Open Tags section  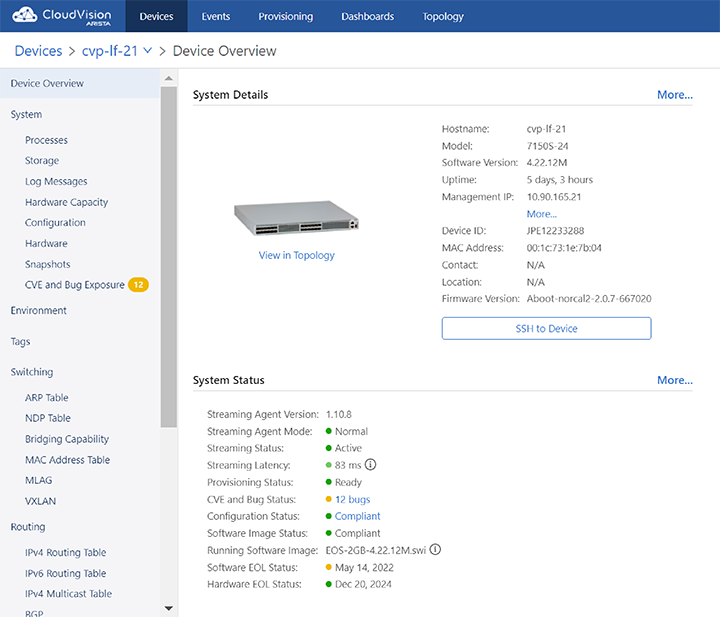click(20, 342)
